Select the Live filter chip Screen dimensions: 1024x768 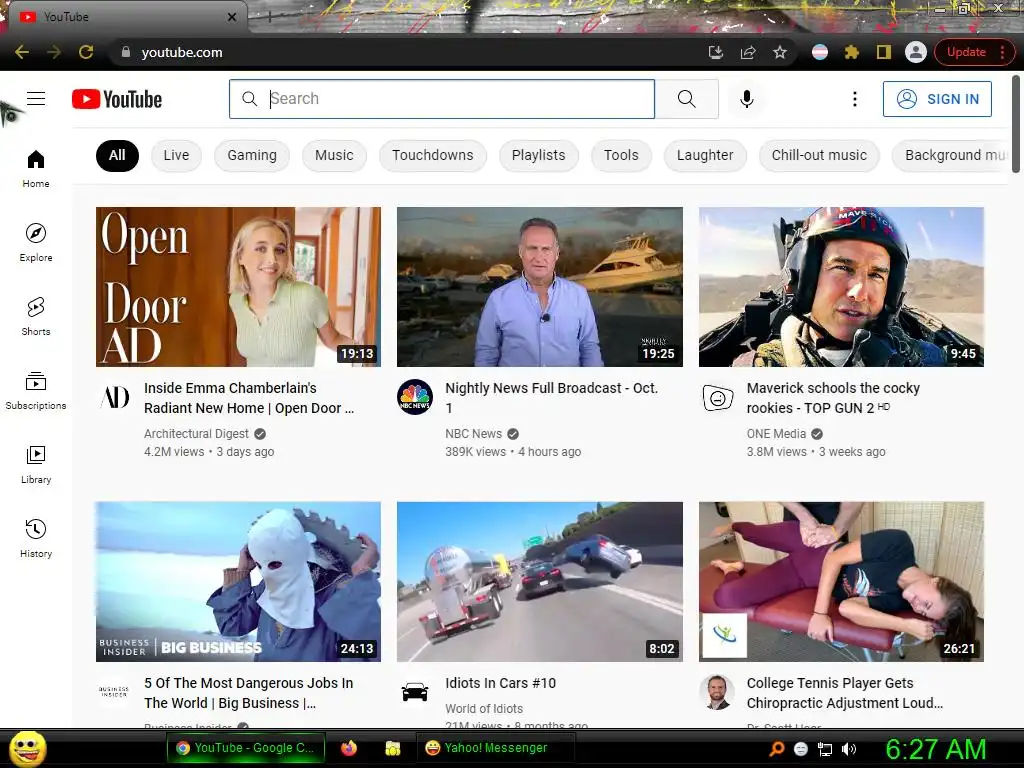(x=176, y=155)
